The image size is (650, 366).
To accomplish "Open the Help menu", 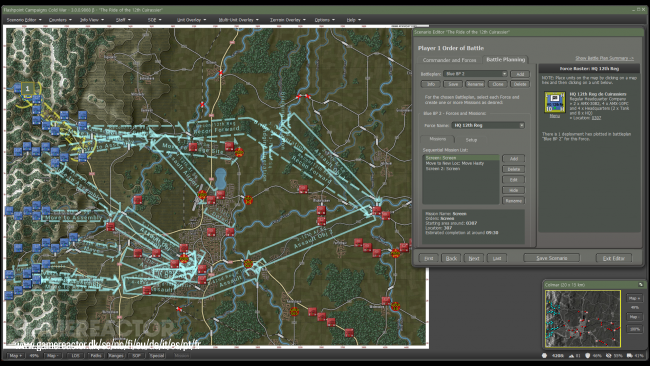I will 353,20.
